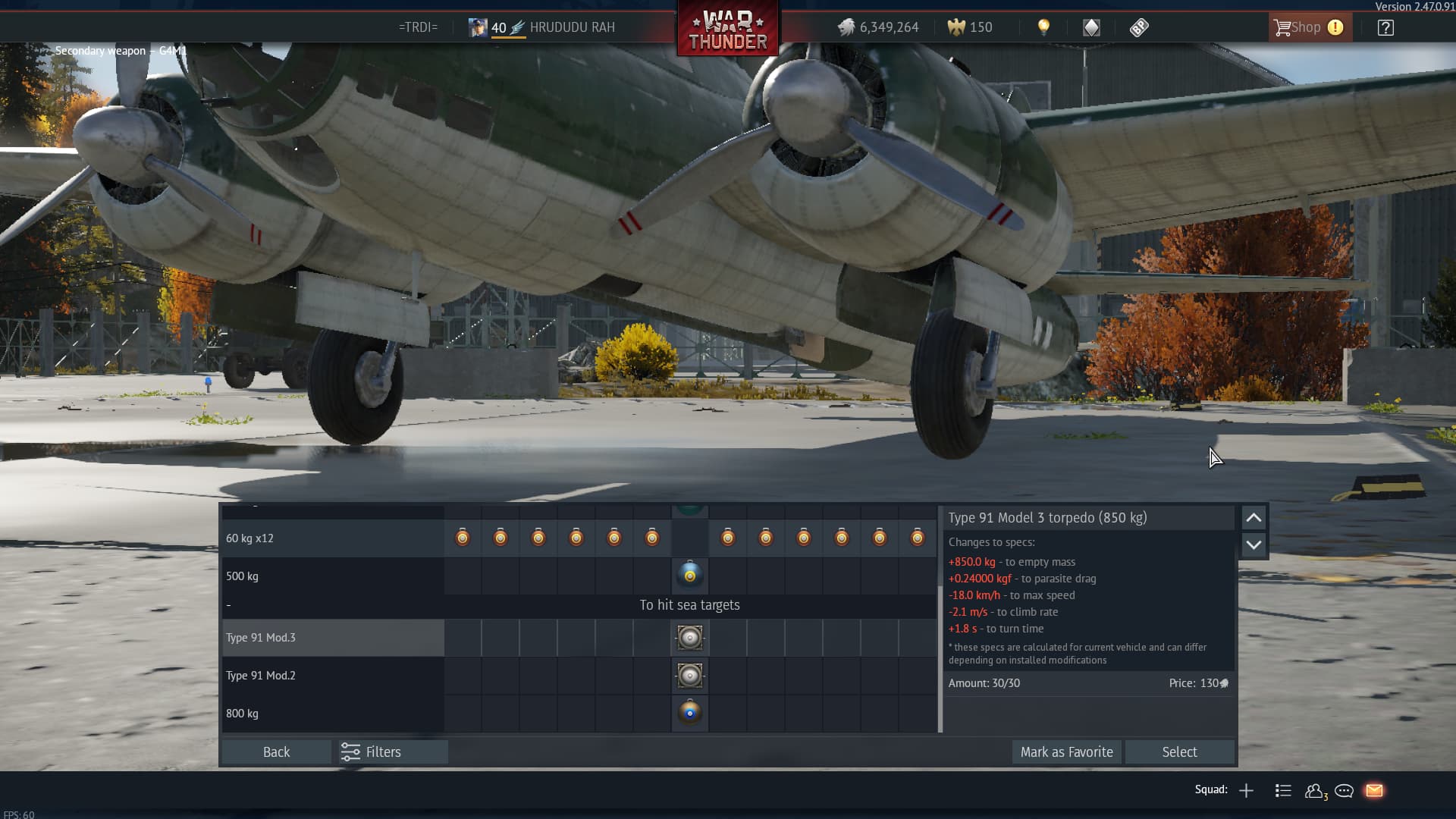Click Mark as Favorite button
This screenshot has height=819, width=1456.
click(x=1066, y=752)
